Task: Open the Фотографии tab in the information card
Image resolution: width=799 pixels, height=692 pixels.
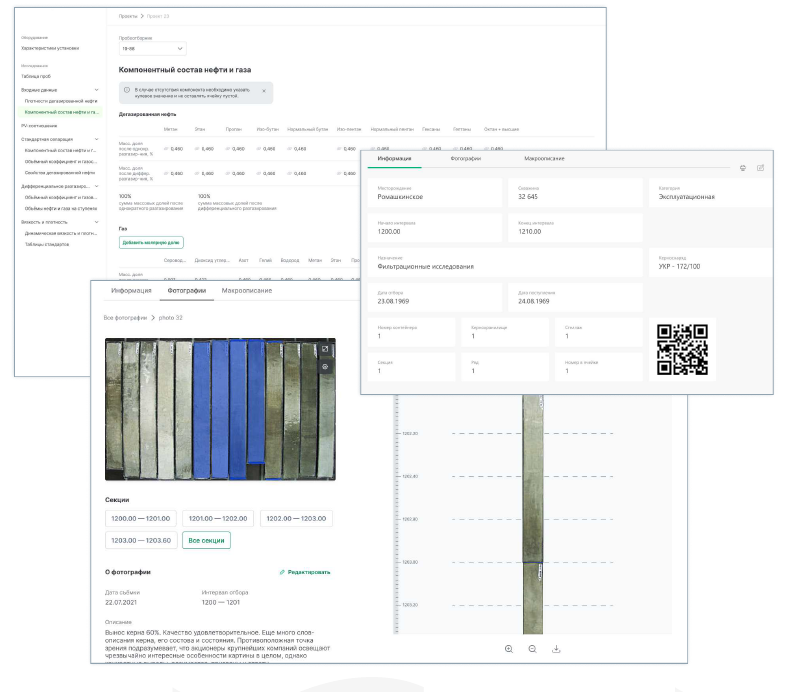Action: (469, 159)
